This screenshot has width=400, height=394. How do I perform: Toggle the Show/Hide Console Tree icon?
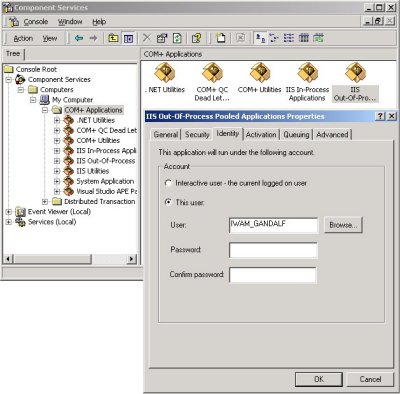point(128,38)
